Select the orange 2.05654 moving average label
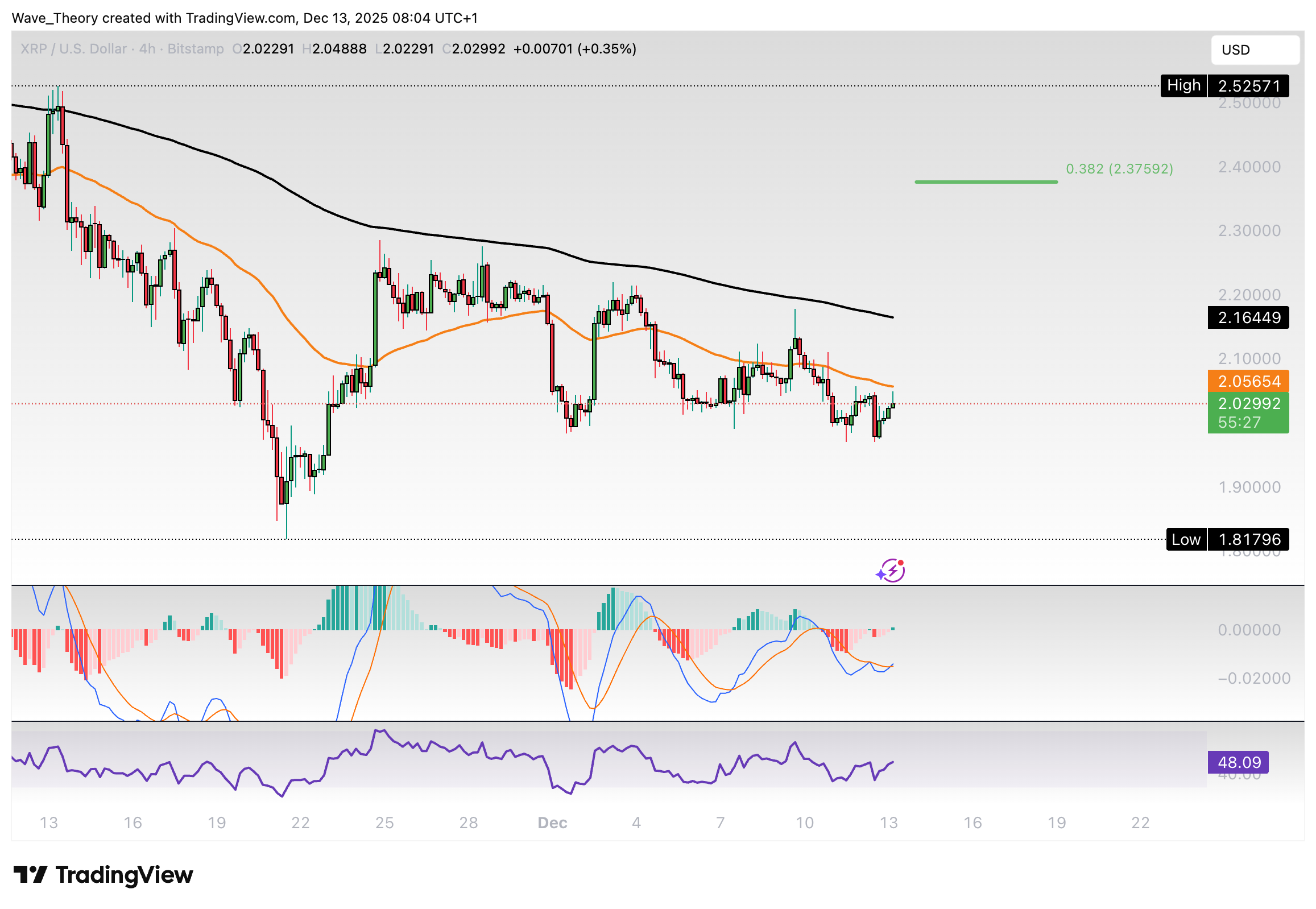1316x909 pixels. 1248,381
